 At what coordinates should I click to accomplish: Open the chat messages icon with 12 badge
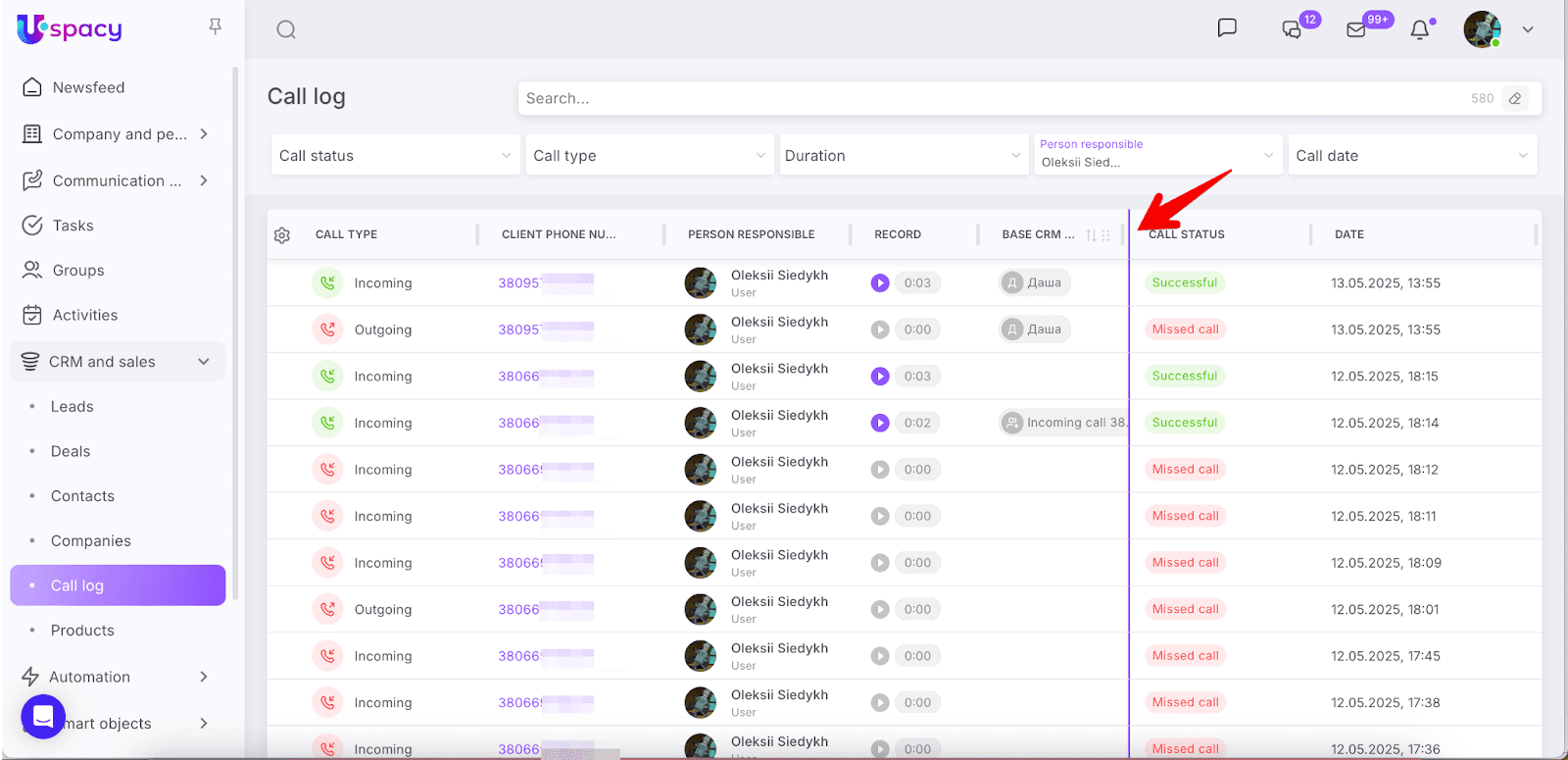(x=1293, y=29)
